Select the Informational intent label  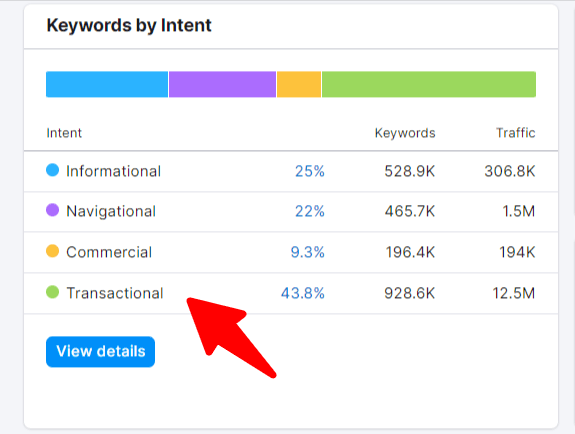pos(113,171)
